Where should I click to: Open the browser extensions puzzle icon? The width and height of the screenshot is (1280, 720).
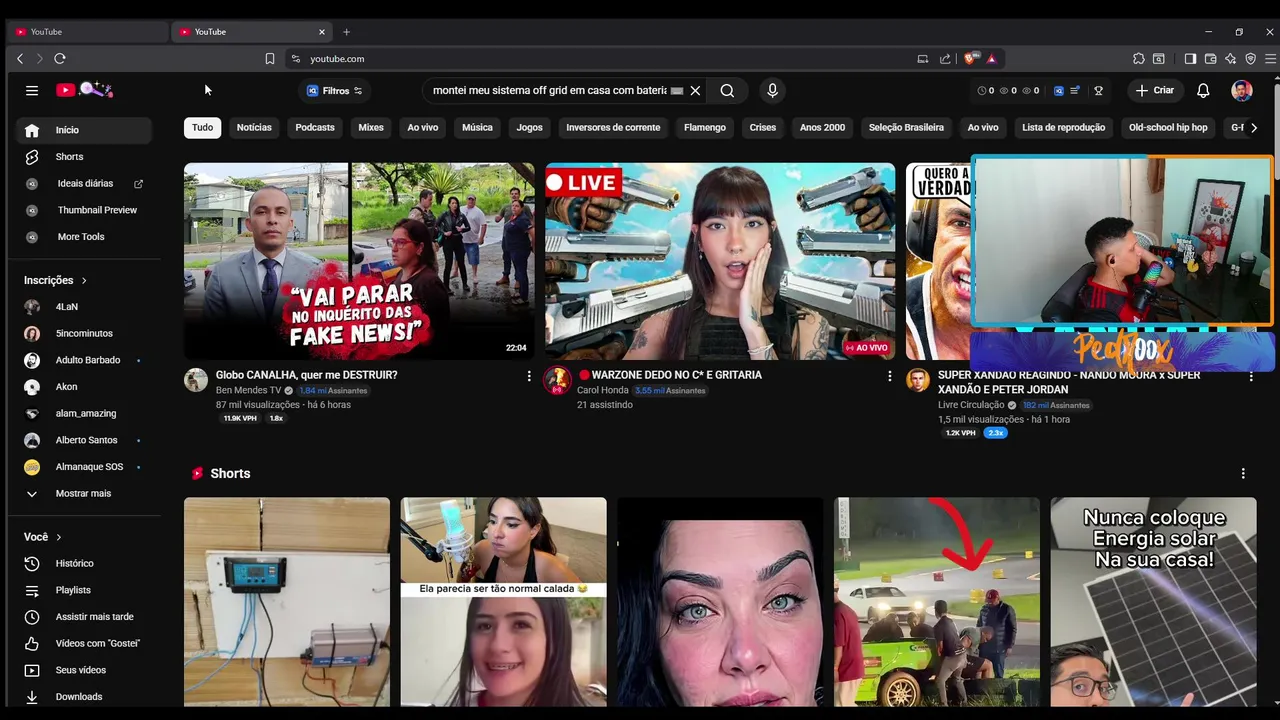[x=1139, y=59]
